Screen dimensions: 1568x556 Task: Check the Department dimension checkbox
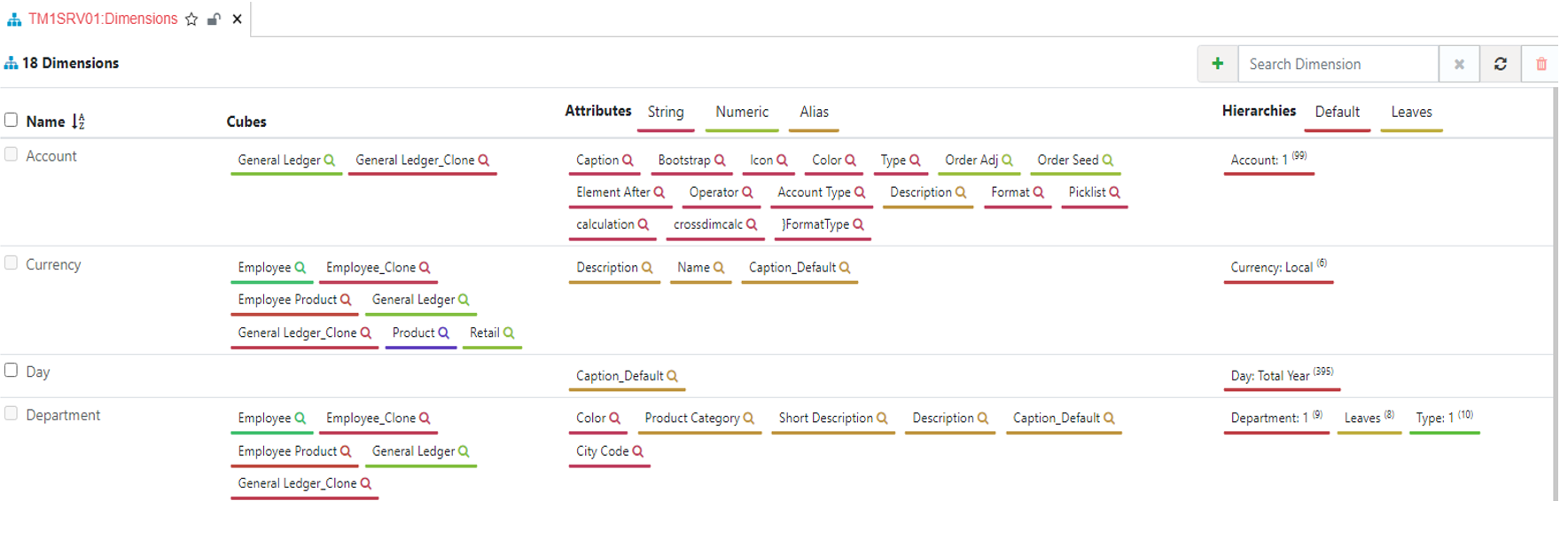coord(12,413)
